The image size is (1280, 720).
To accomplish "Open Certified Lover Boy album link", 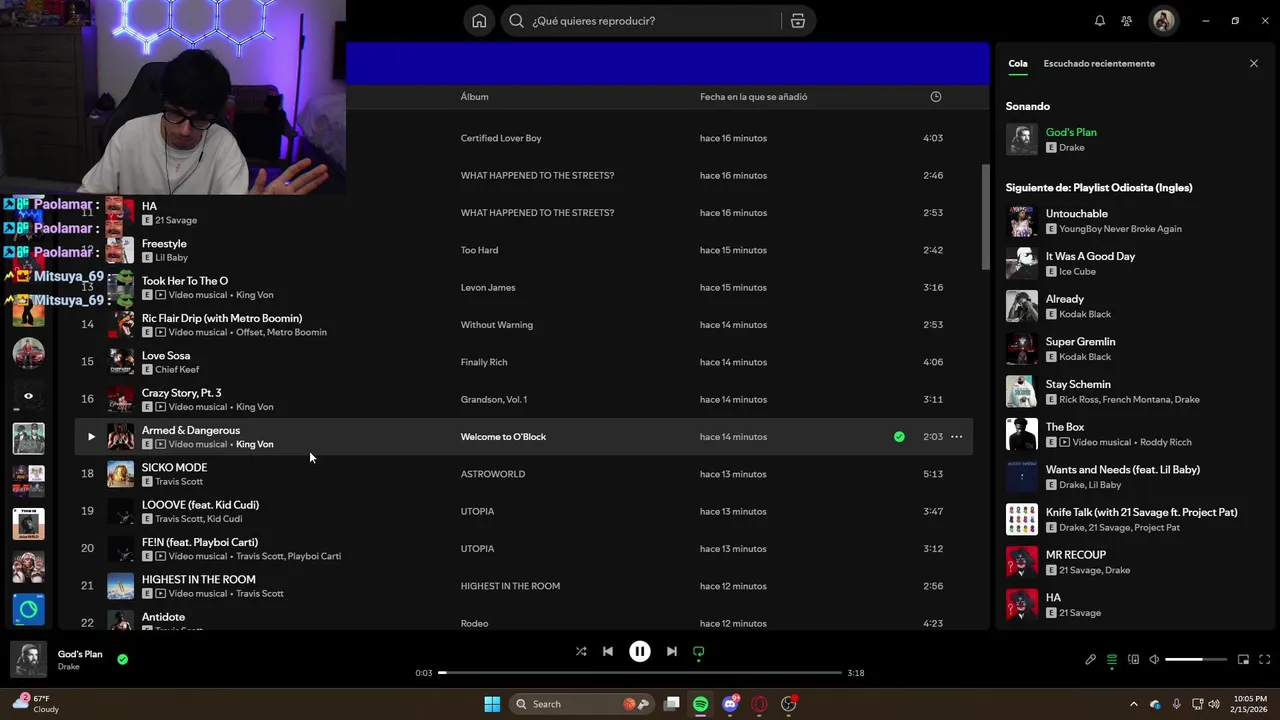I will 500,138.
